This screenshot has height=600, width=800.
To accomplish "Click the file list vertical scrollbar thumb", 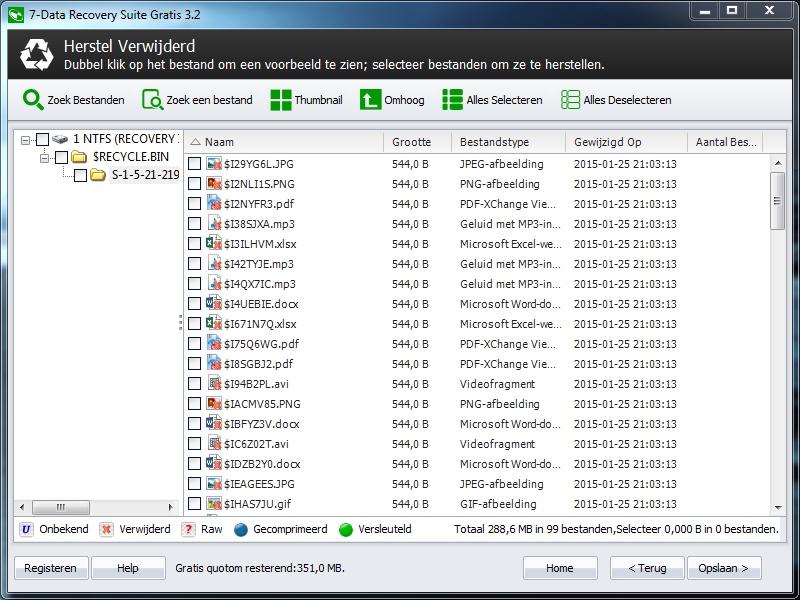I will 778,201.
